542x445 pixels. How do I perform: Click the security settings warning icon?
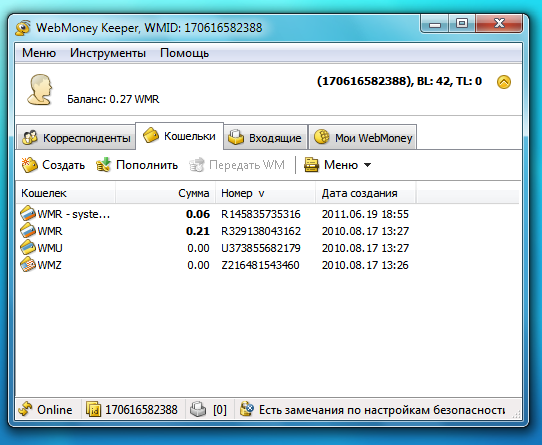point(247,409)
